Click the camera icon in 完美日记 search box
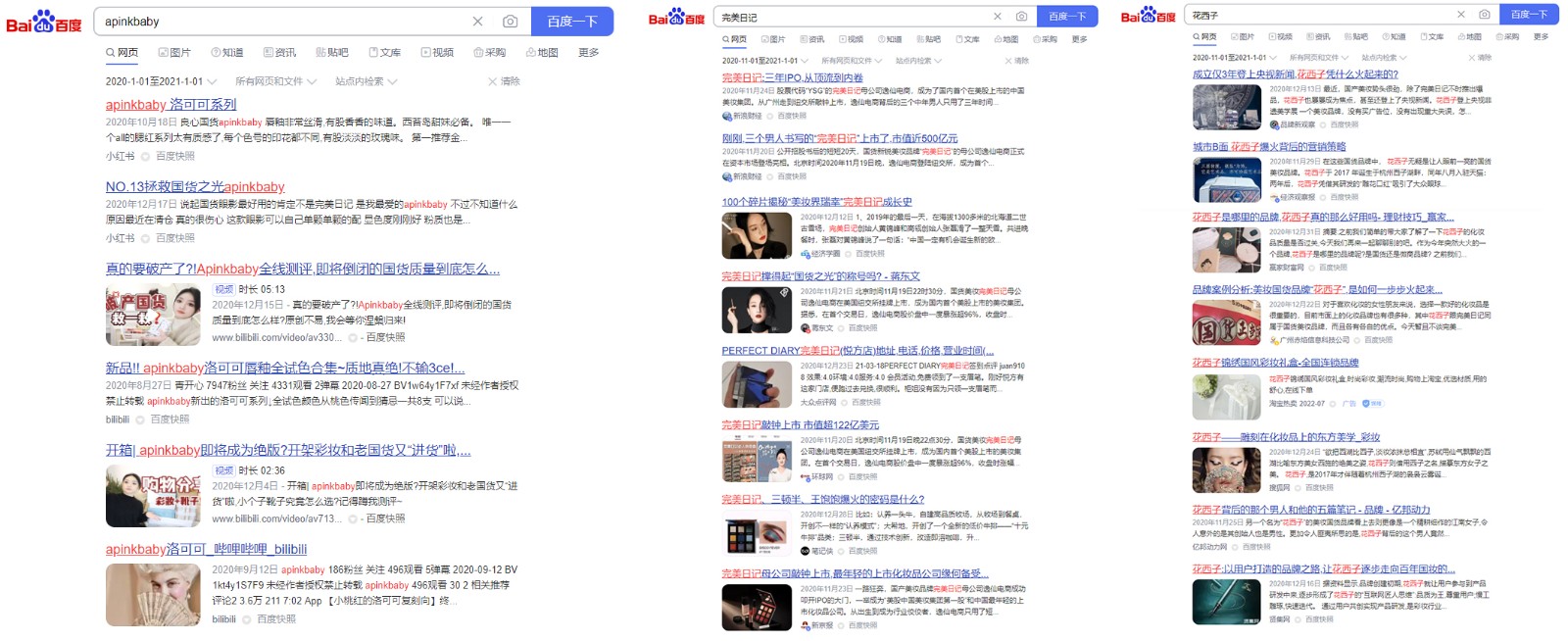The height and width of the screenshot is (641, 1568). [x=1021, y=17]
